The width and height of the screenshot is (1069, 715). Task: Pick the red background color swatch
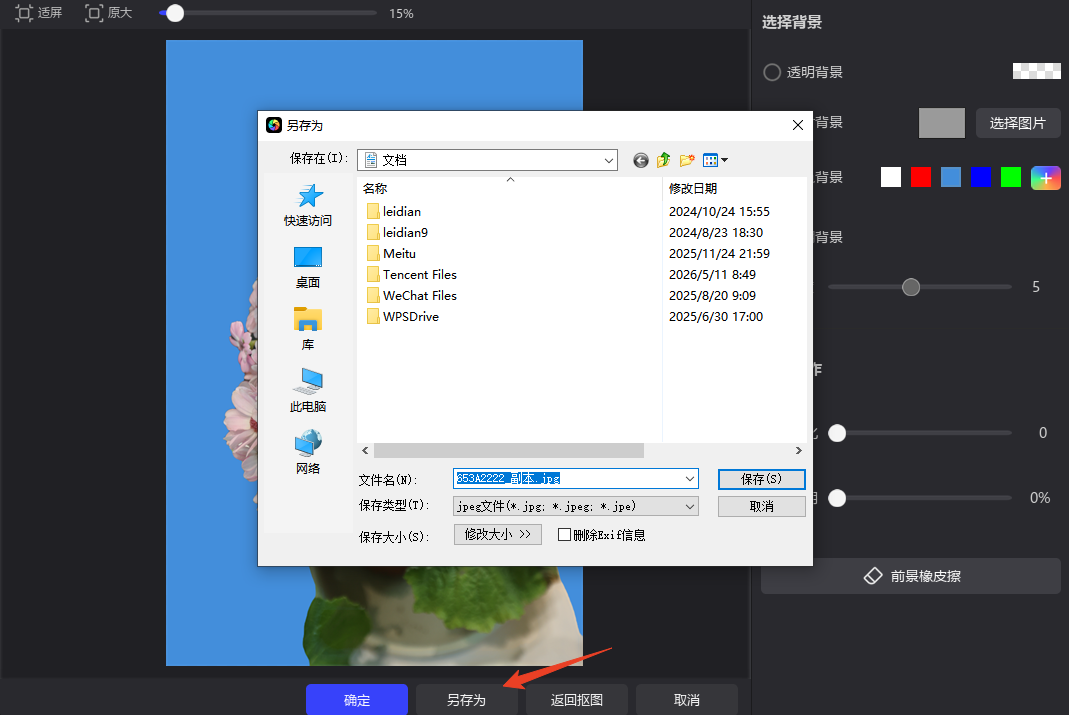point(920,177)
